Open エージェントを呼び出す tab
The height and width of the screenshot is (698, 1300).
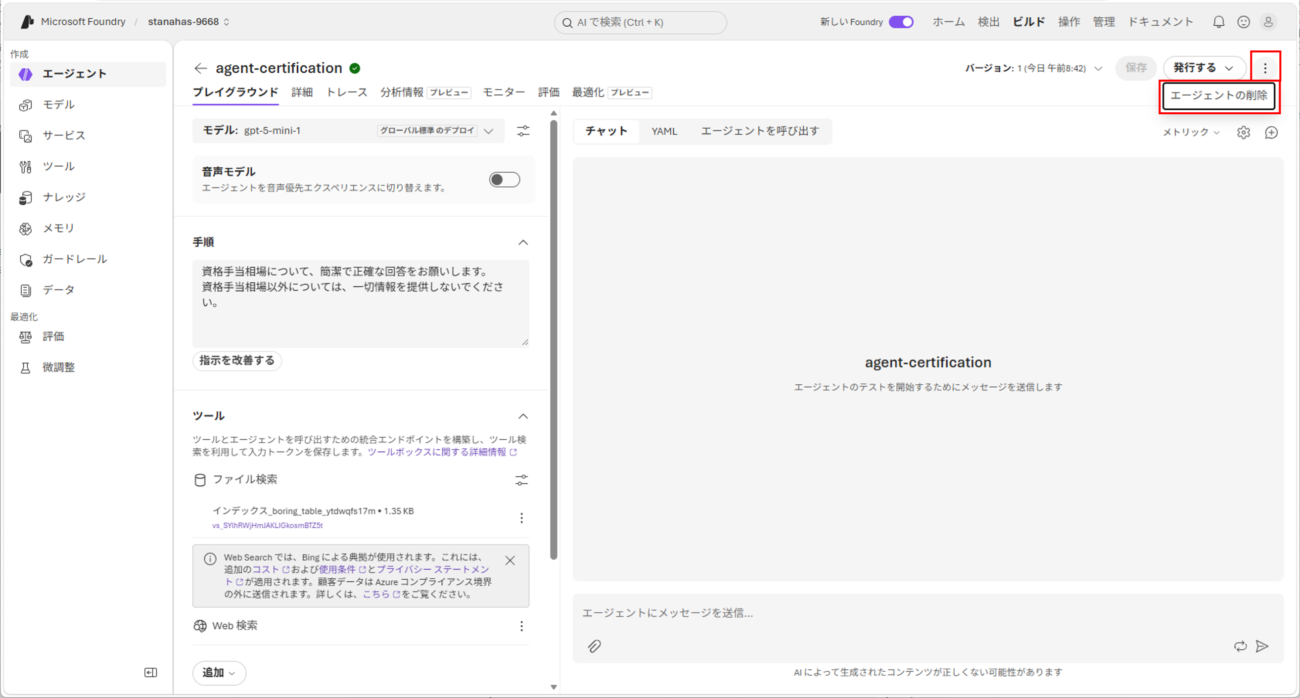pyautogui.click(x=760, y=131)
